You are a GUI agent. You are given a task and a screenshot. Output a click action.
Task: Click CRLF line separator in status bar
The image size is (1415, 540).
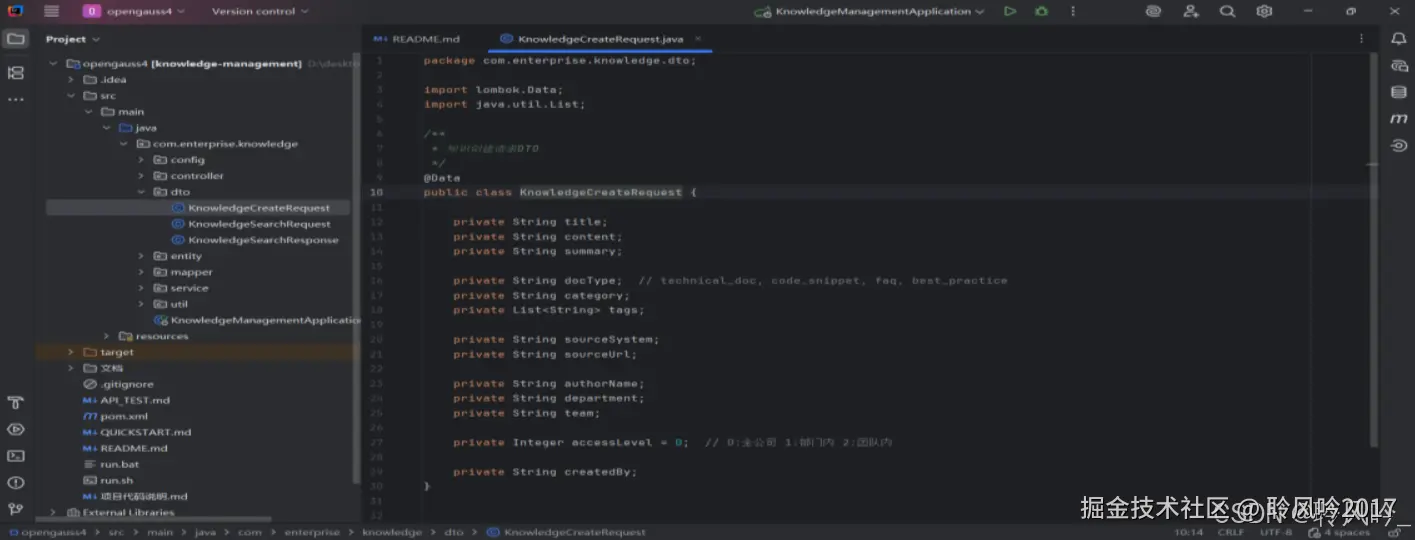(1231, 532)
